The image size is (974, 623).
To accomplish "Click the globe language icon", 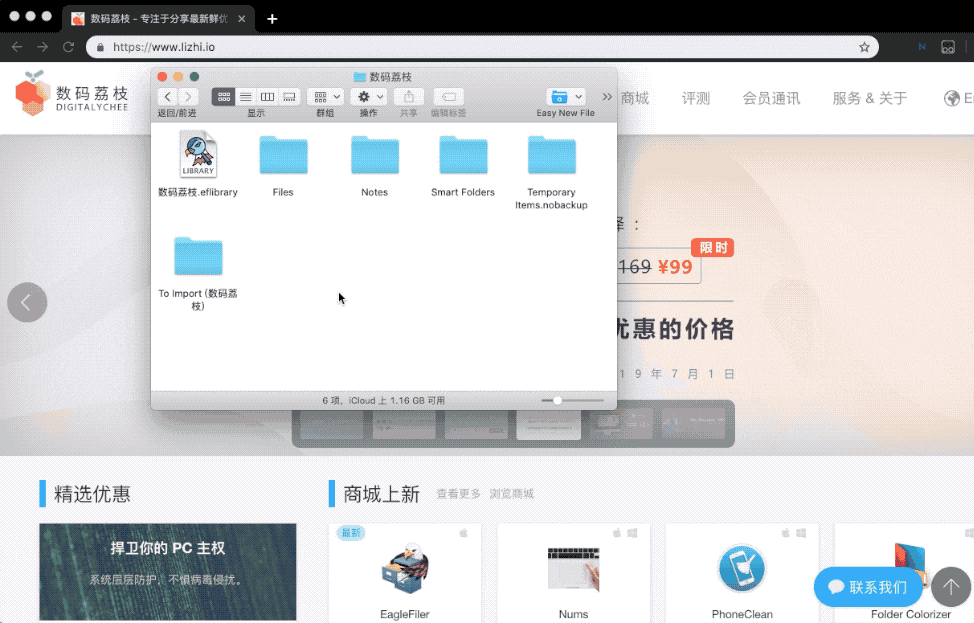I will (x=952, y=98).
